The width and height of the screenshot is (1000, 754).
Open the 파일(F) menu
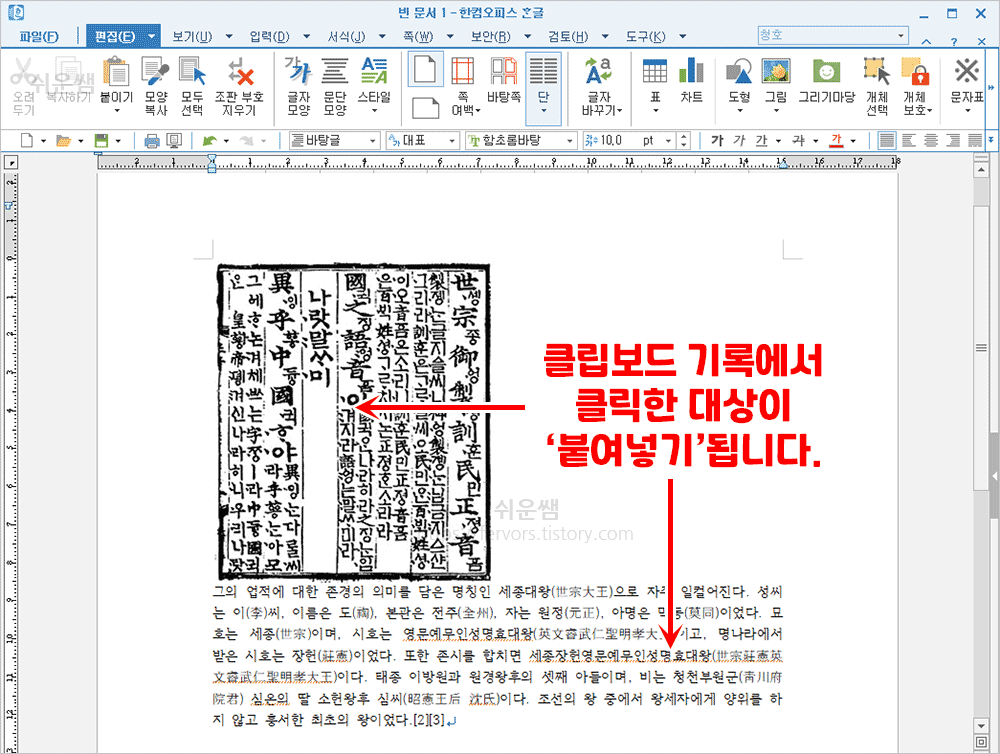pos(39,36)
